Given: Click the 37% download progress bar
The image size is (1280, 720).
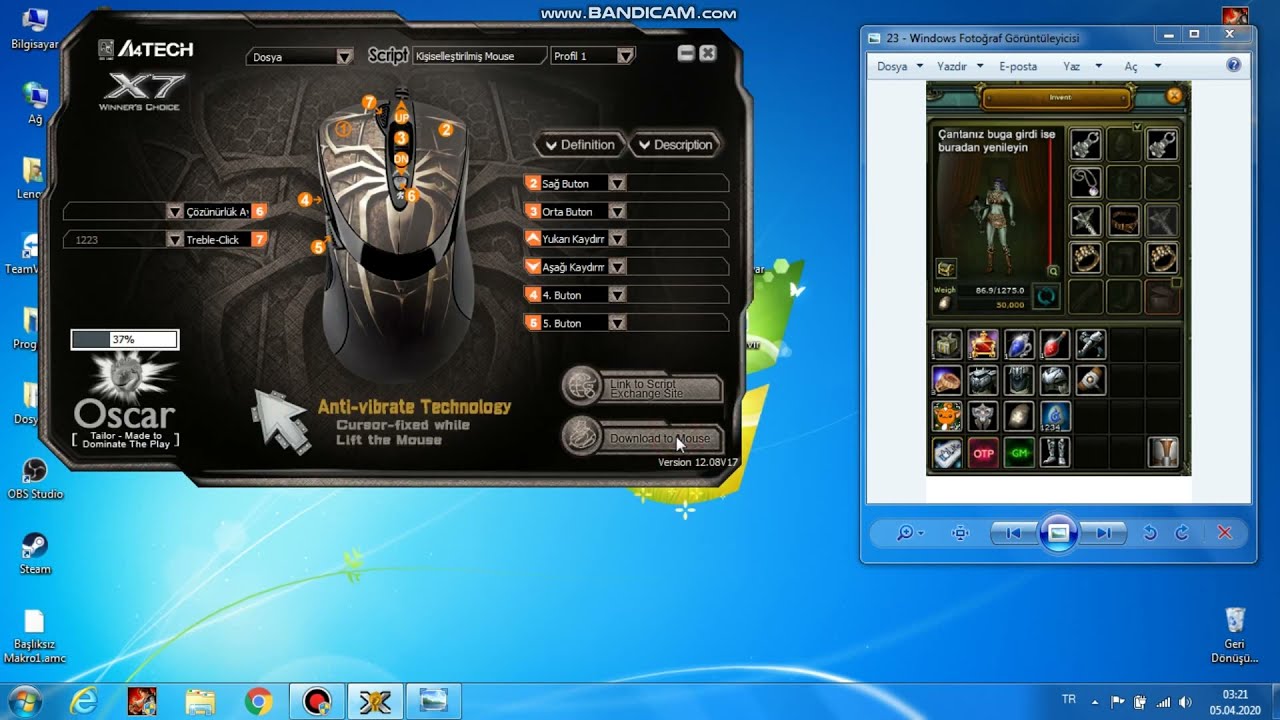Looking at the screenshot, I should pos(124,340).
